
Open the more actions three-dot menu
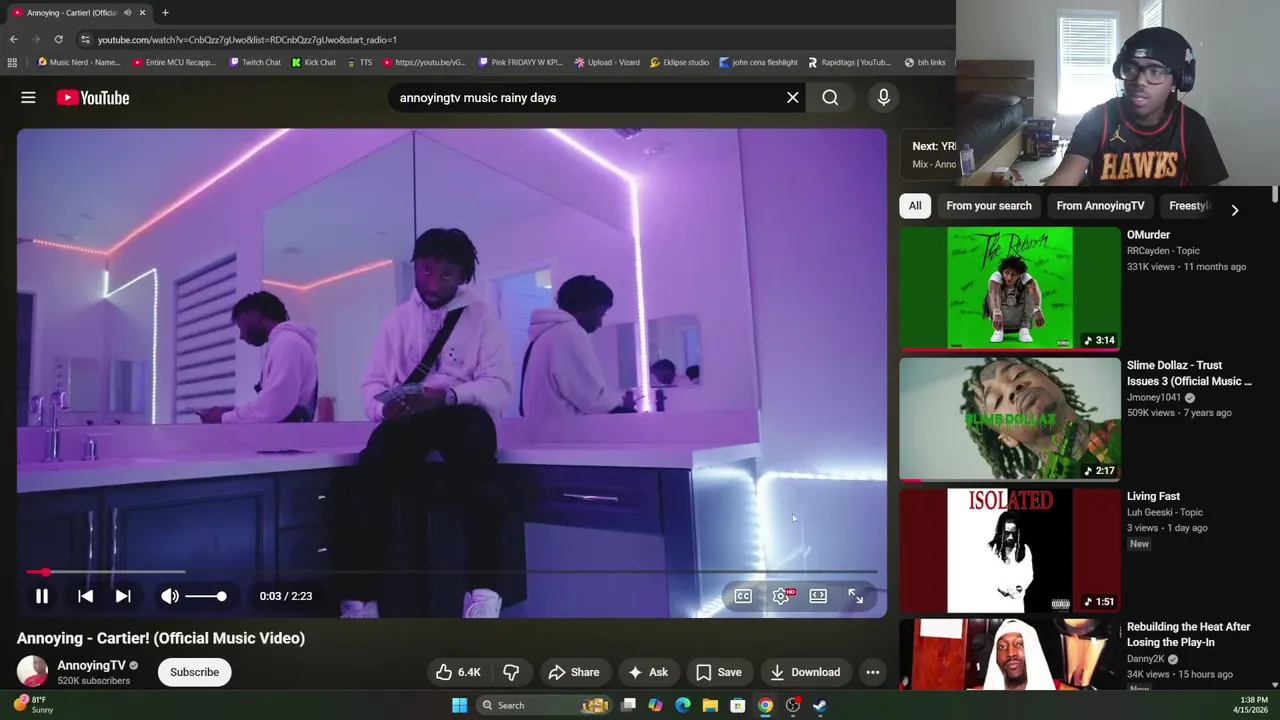[872, 672]
